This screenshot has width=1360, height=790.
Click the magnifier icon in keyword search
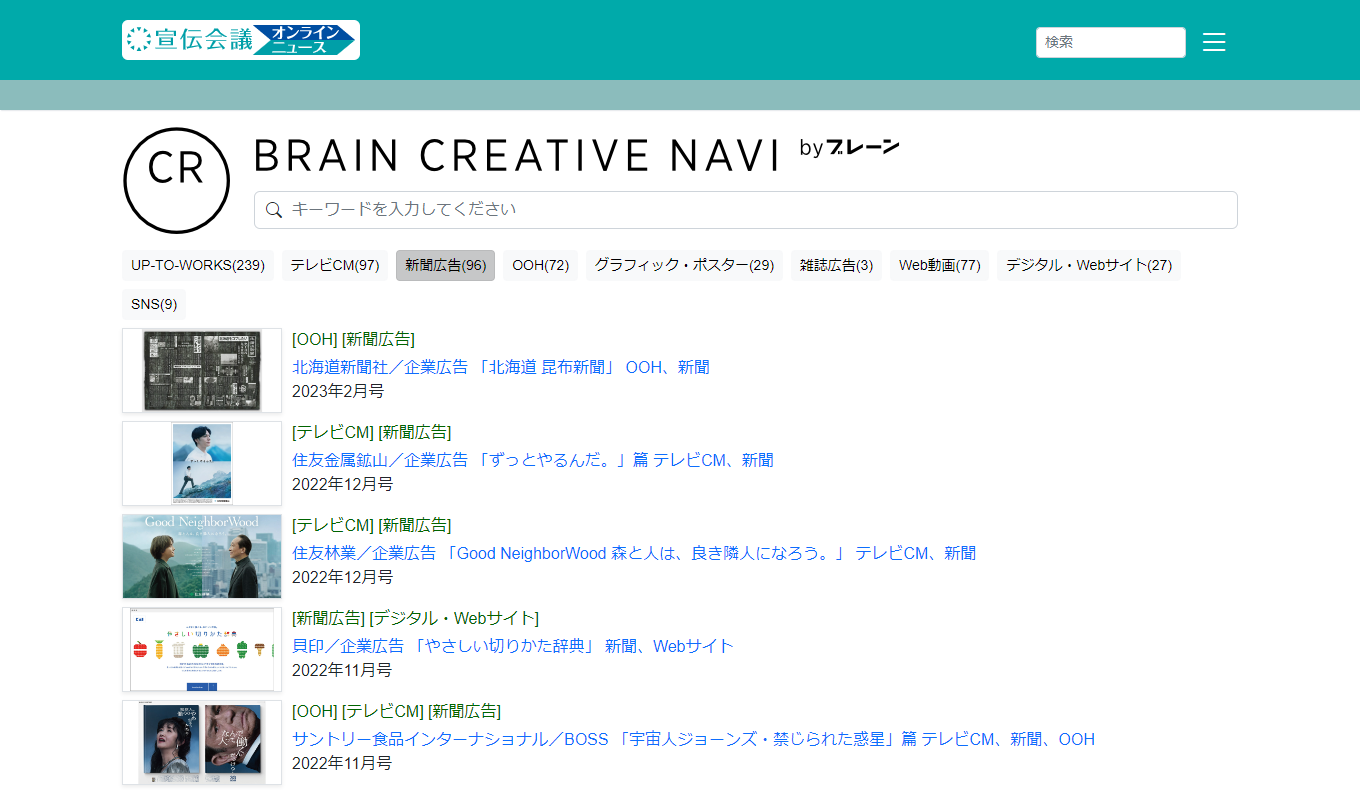click(274, 210)
